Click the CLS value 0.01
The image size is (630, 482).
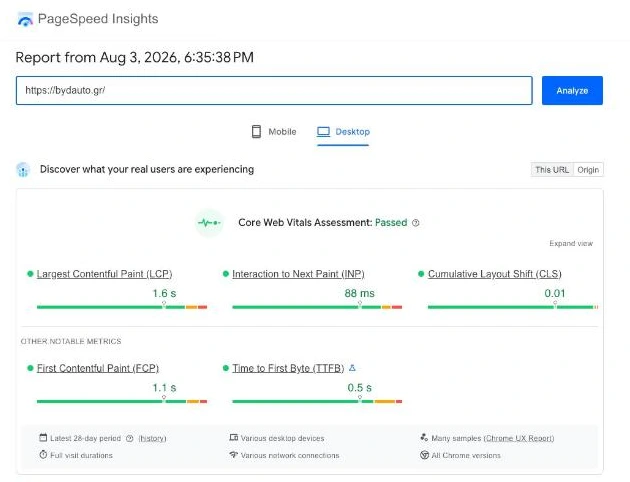(555, 294)
